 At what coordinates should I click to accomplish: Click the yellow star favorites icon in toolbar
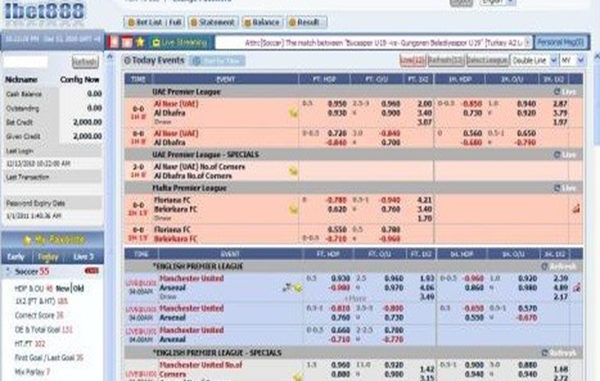(x=140, y=42)
